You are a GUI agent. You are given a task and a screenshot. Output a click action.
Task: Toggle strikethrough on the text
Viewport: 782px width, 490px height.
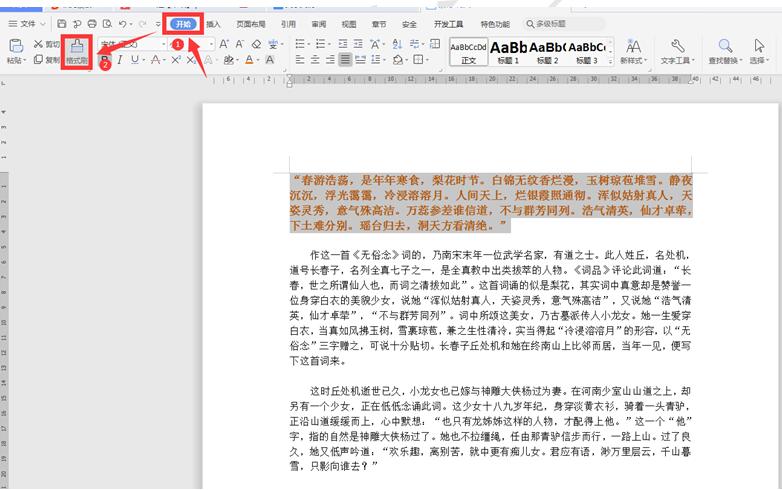155,60
